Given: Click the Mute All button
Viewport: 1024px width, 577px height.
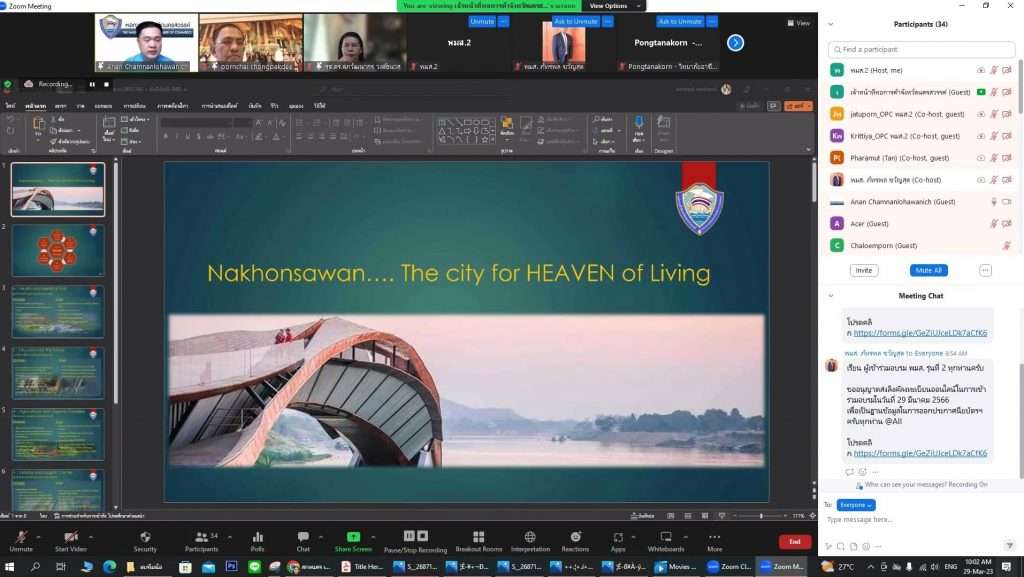Looking at the screenshot, I should (x=929, y=270).
